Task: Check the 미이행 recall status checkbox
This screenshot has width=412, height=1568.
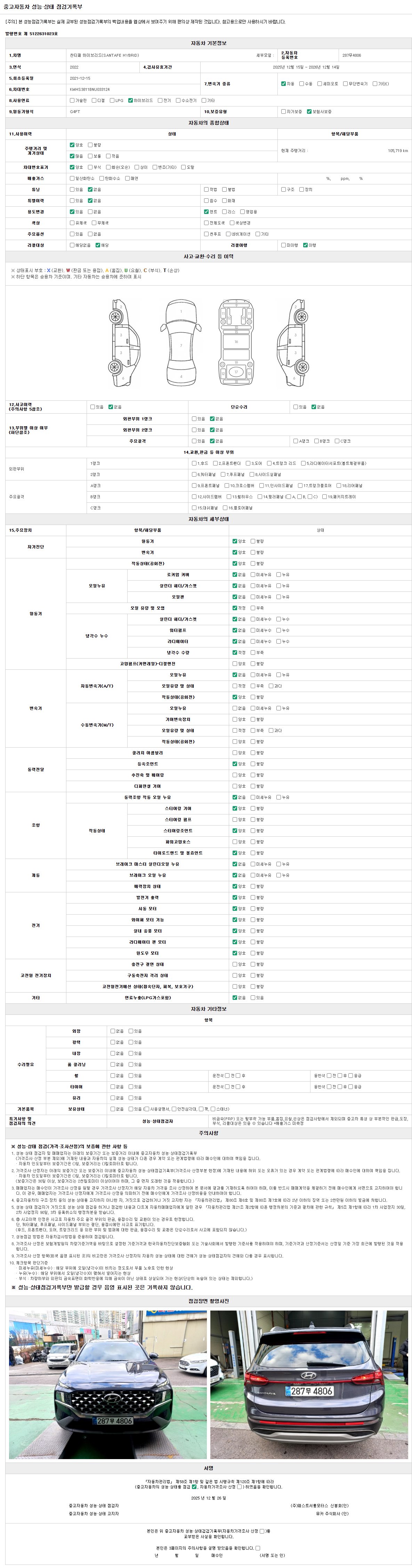Action: [x=283, y=245]
